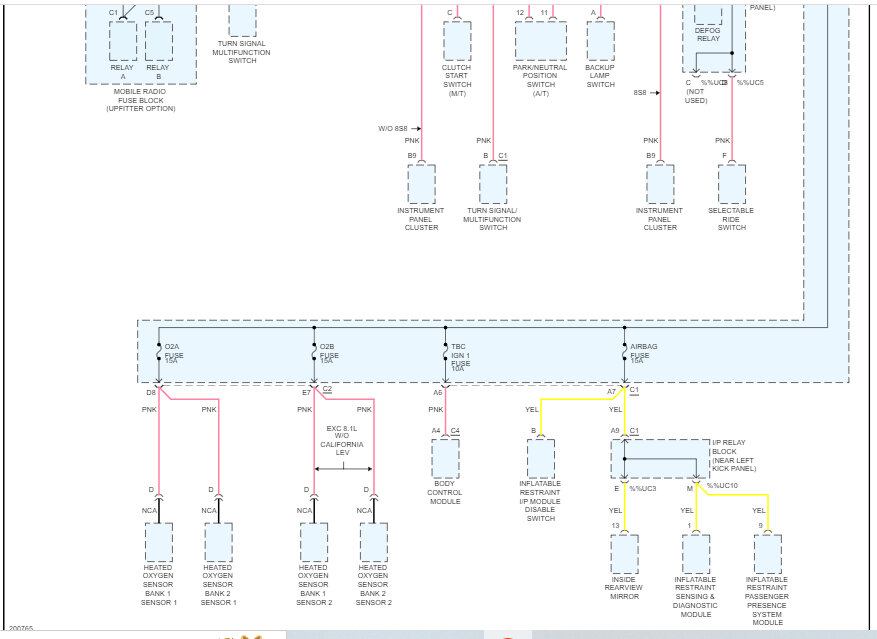Click the I/P RELAY BLOCK (NEAR LEFT KICK PANEL) label

(734, 455)
